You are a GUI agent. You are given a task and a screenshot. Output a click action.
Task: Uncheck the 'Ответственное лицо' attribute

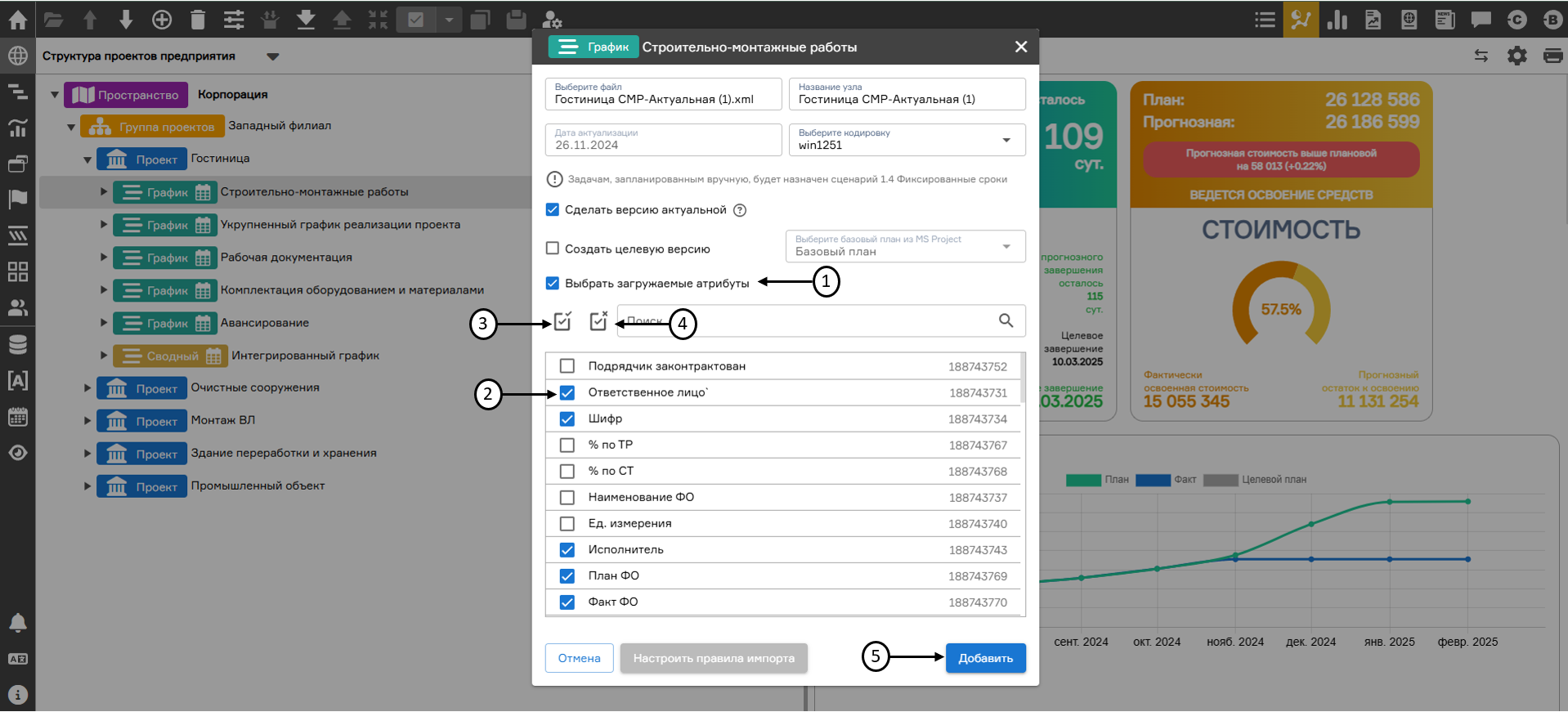point(567,392)
